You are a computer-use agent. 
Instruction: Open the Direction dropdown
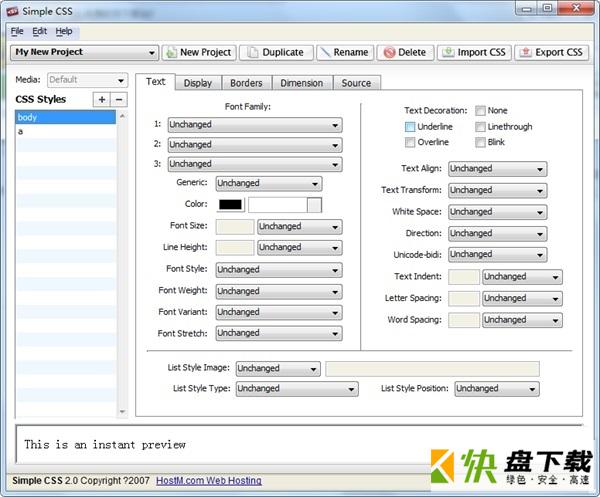497,233
